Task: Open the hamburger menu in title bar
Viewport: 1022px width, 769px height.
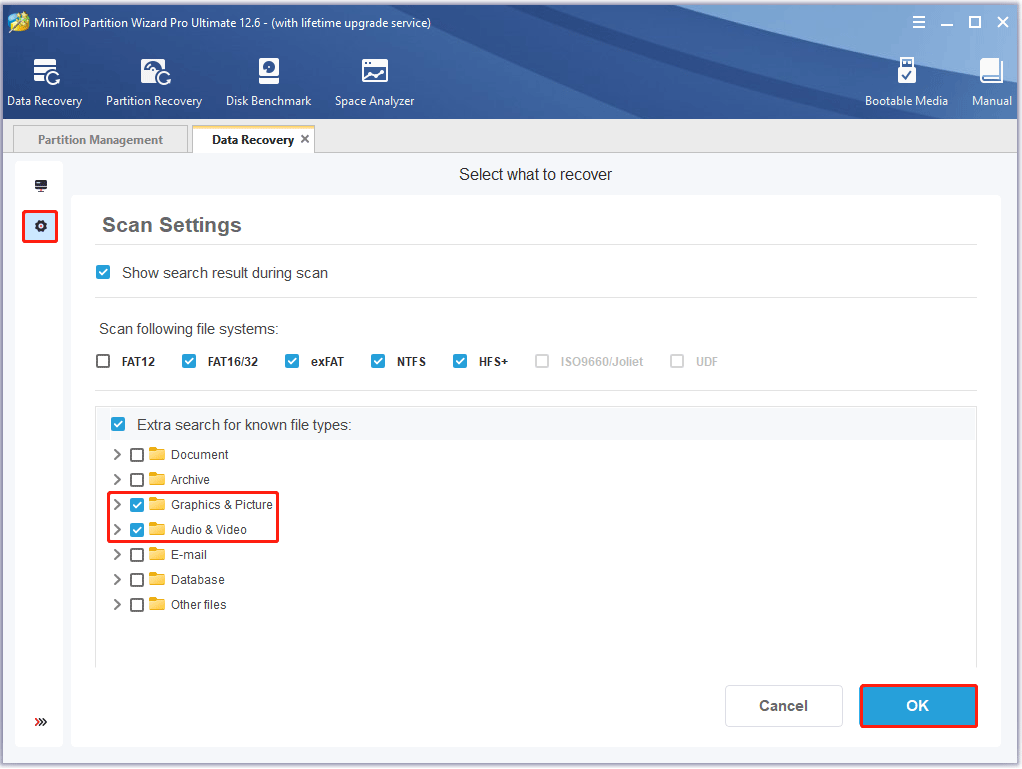Action: click(x=918, y=23)
